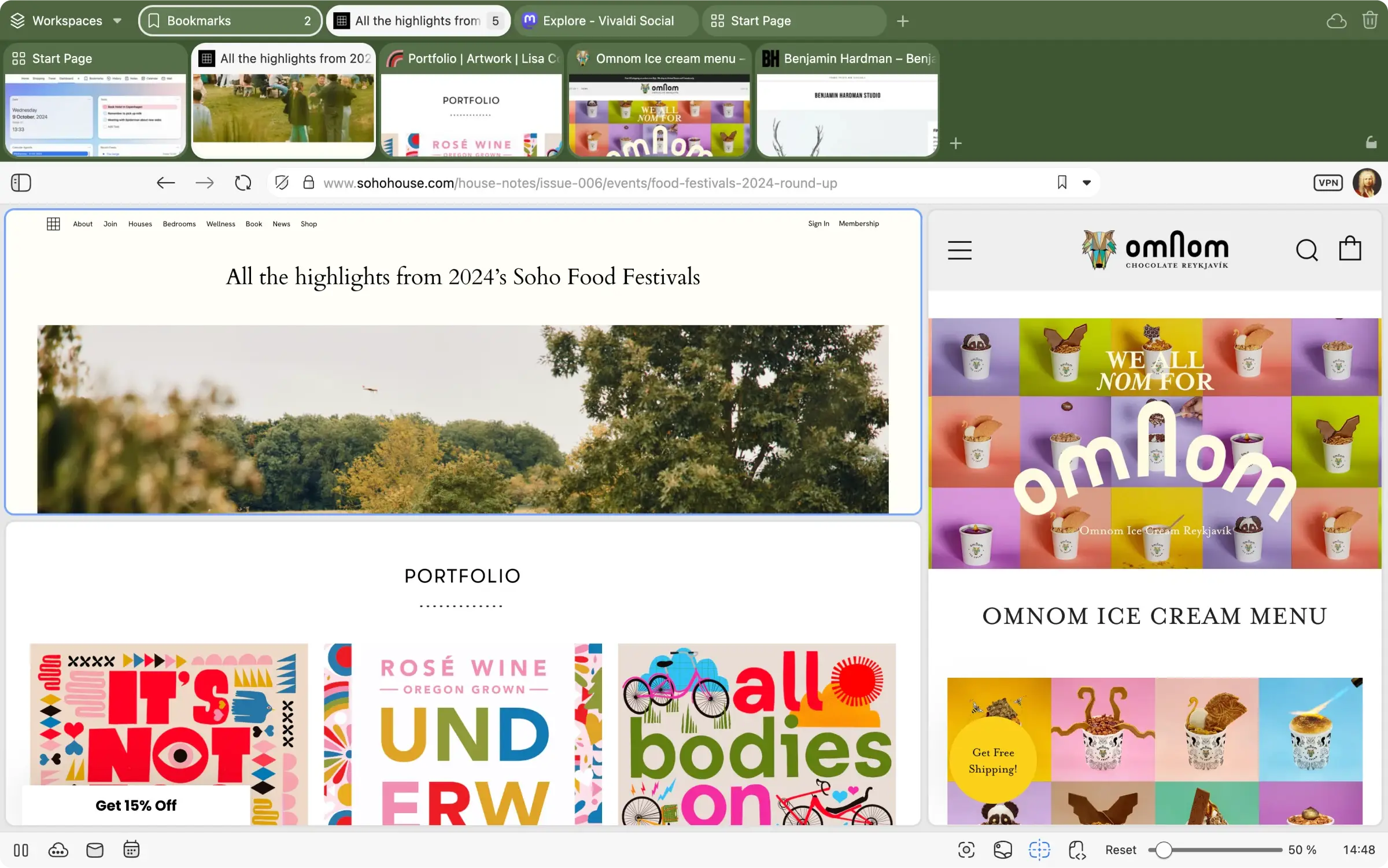Toggle image loading from the status bar

click(1003, 850)
